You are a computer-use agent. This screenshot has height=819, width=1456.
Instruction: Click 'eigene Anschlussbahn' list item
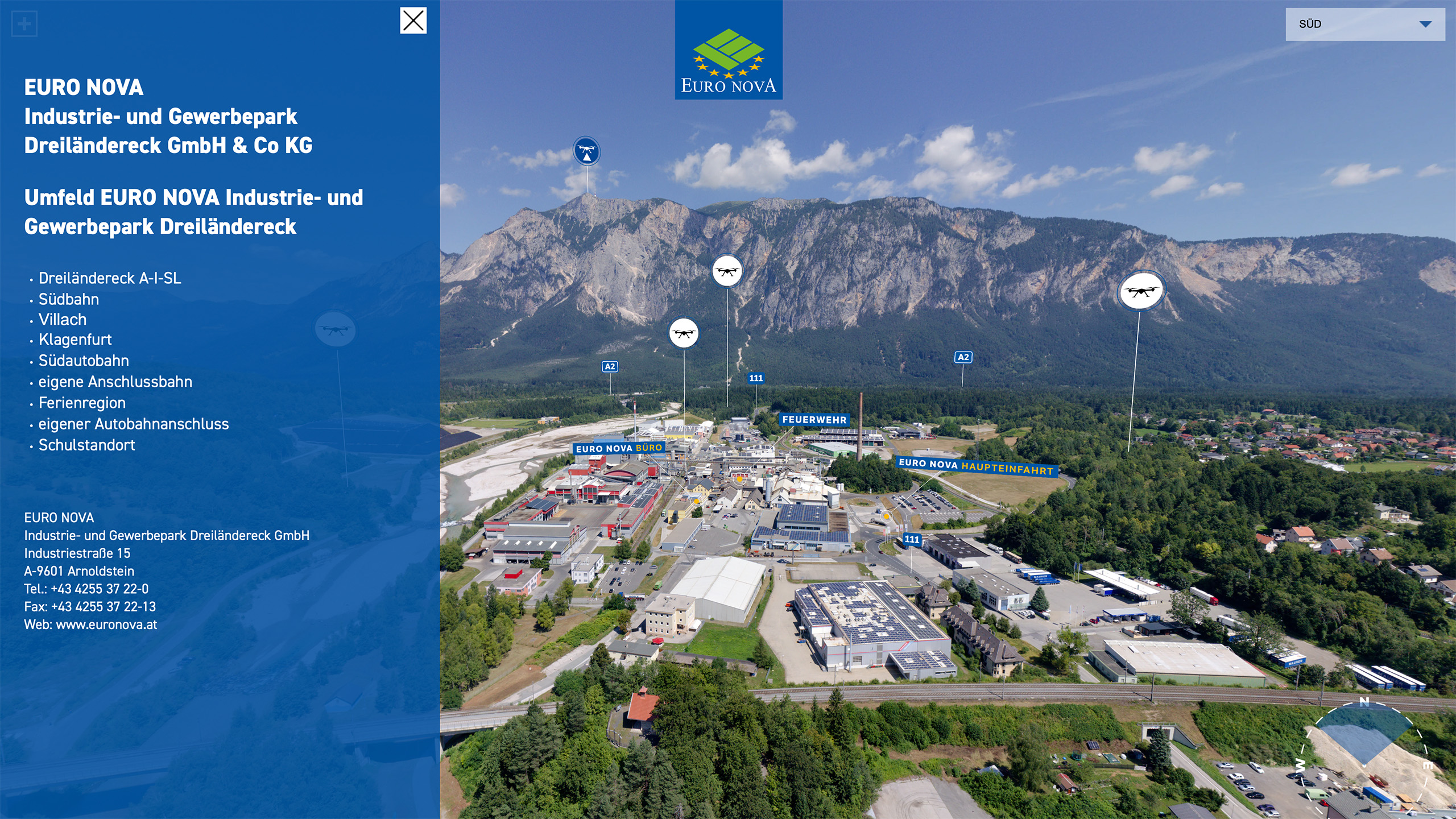(x=115, y=382)
